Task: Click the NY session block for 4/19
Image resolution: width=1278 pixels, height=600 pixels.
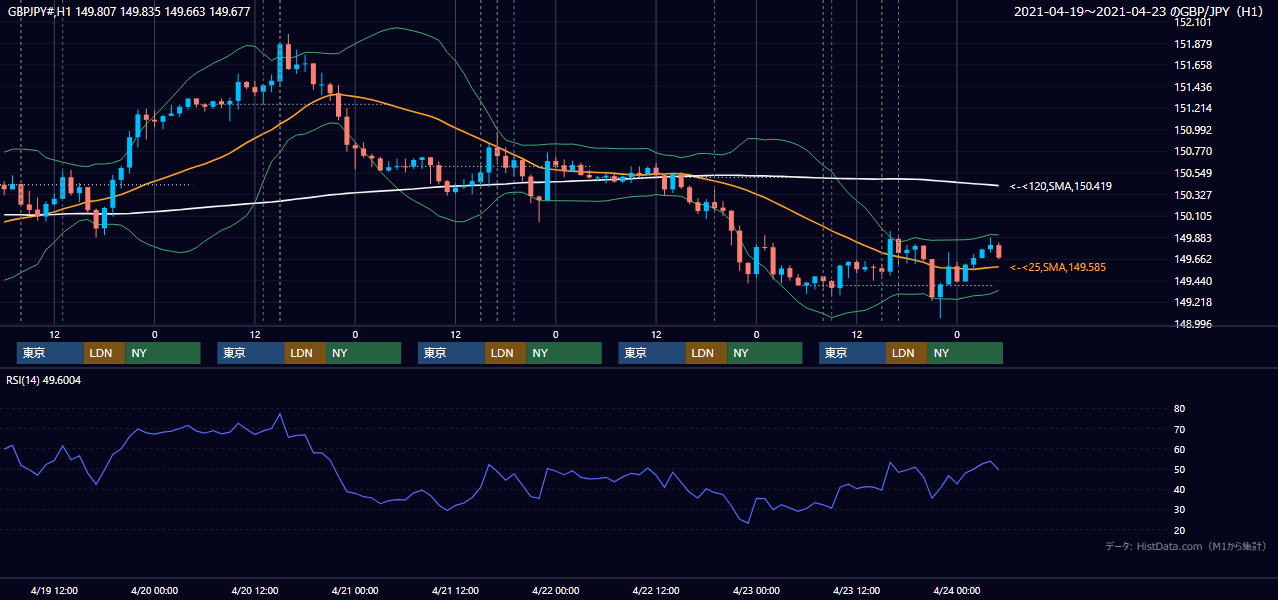Action: [163, 353]
